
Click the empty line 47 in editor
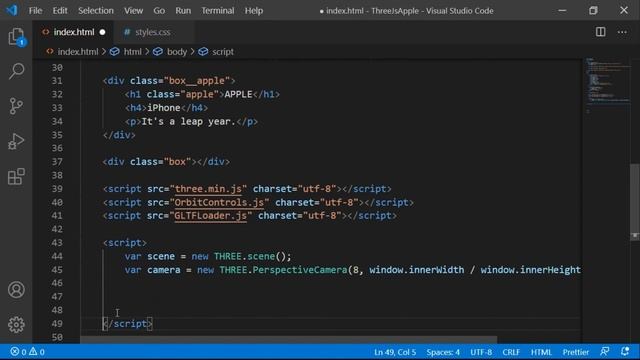coord(331,297)
